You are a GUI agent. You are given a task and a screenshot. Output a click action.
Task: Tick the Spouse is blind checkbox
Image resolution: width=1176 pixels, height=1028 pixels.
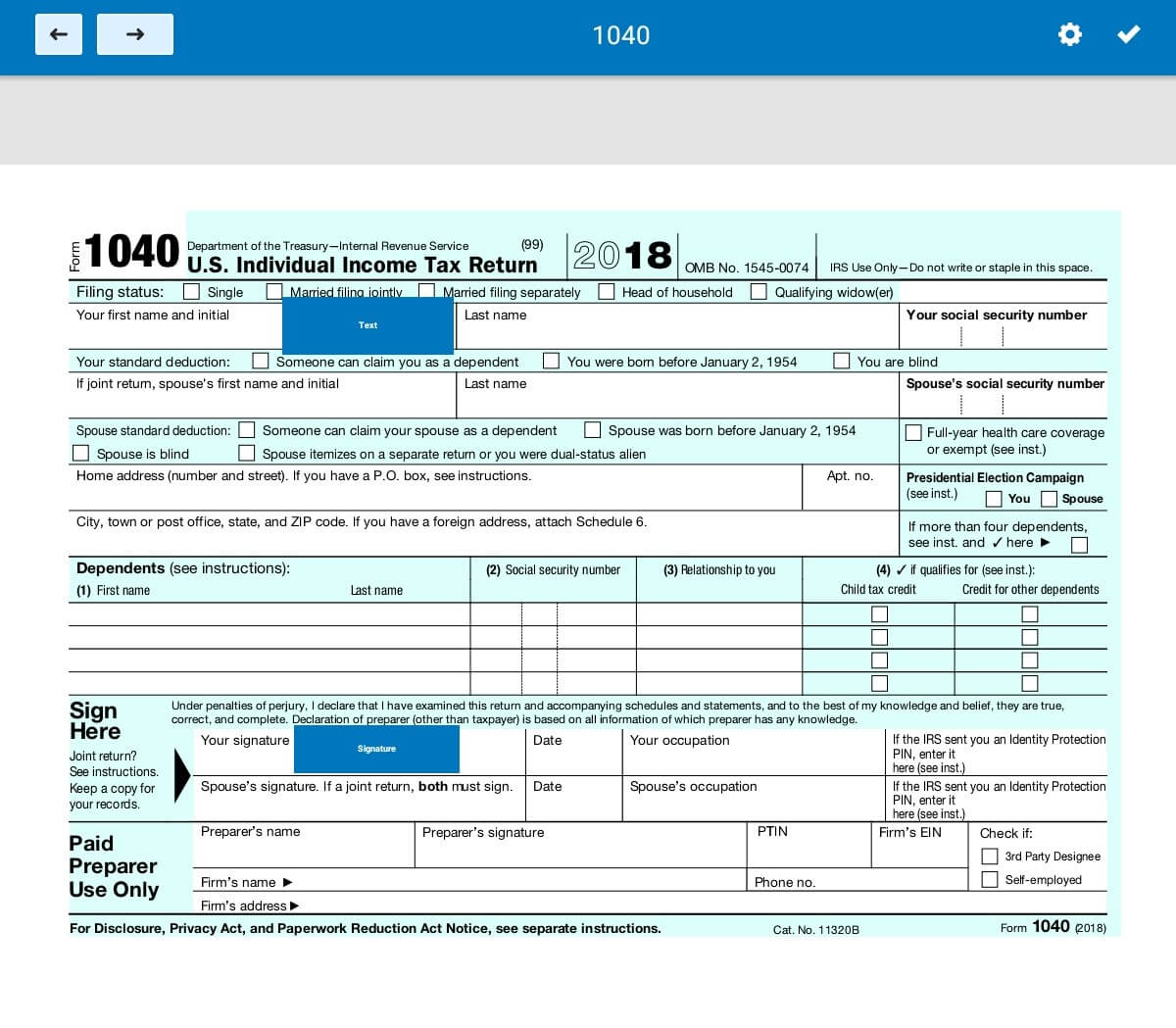81,453
